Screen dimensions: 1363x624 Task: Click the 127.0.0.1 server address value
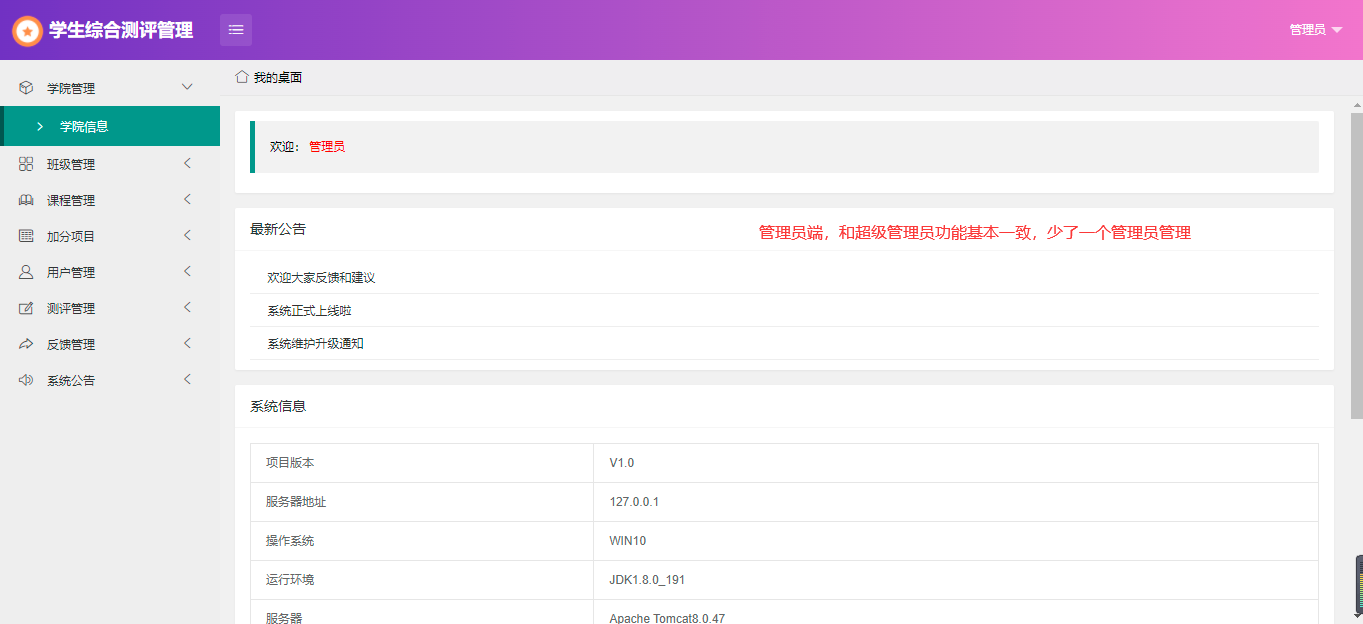click(634, 502)
